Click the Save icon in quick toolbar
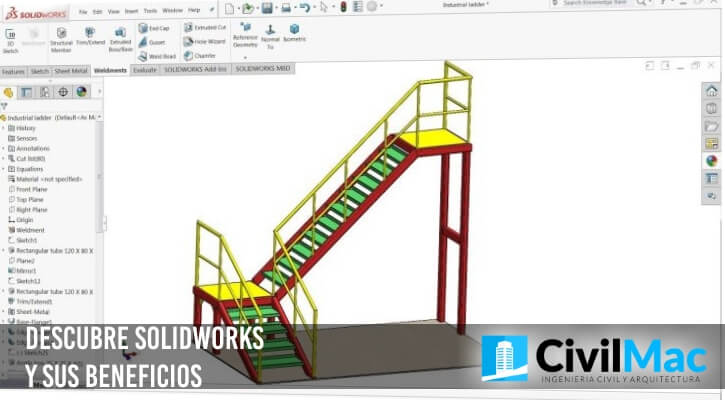This screenshot has width=725, height=400. coord(268,8)
